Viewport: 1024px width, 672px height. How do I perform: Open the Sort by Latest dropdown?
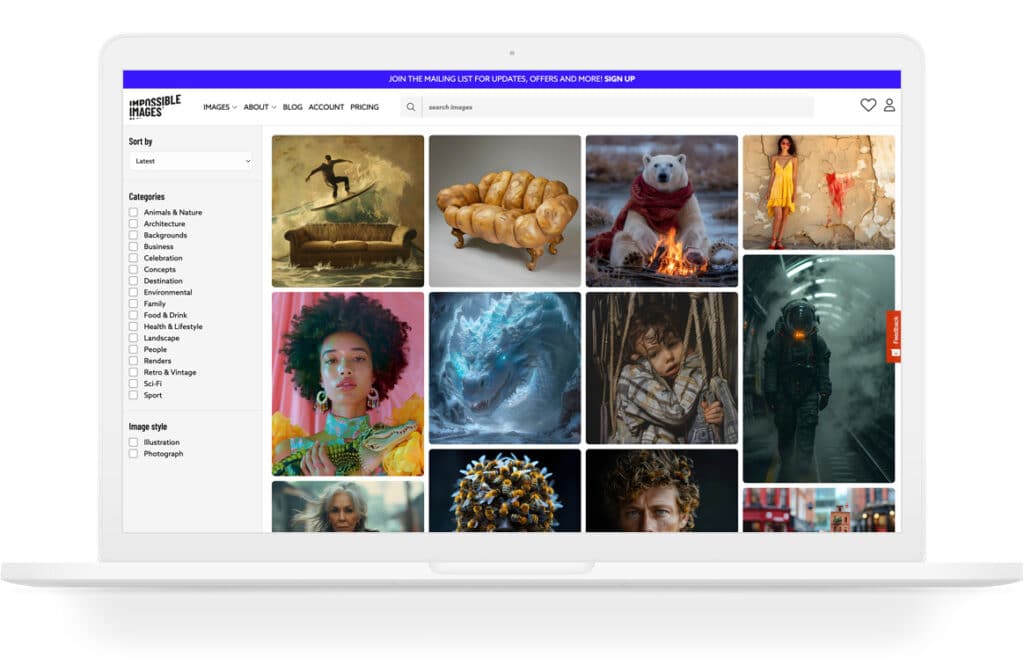click(x=190, y=161)
